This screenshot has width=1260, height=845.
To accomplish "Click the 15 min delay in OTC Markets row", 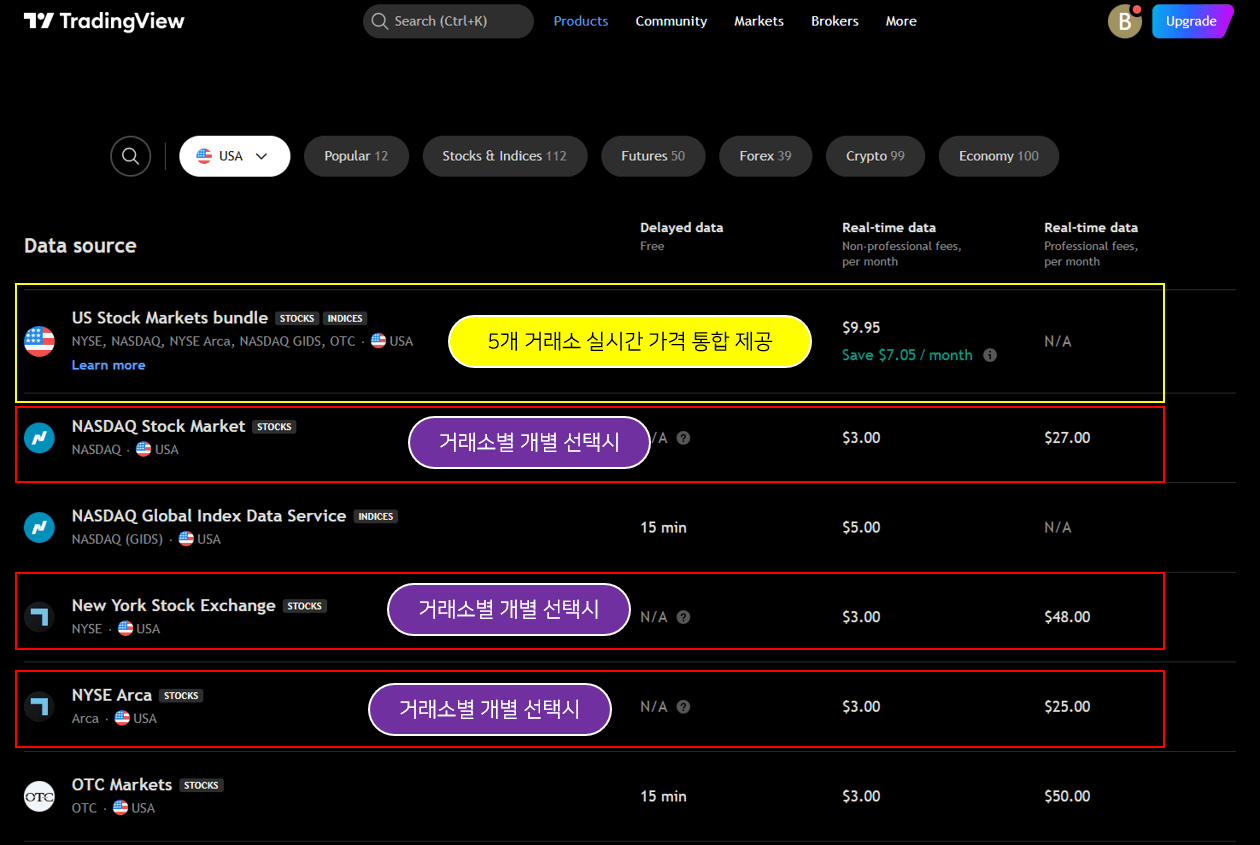I will pos(664,796).
